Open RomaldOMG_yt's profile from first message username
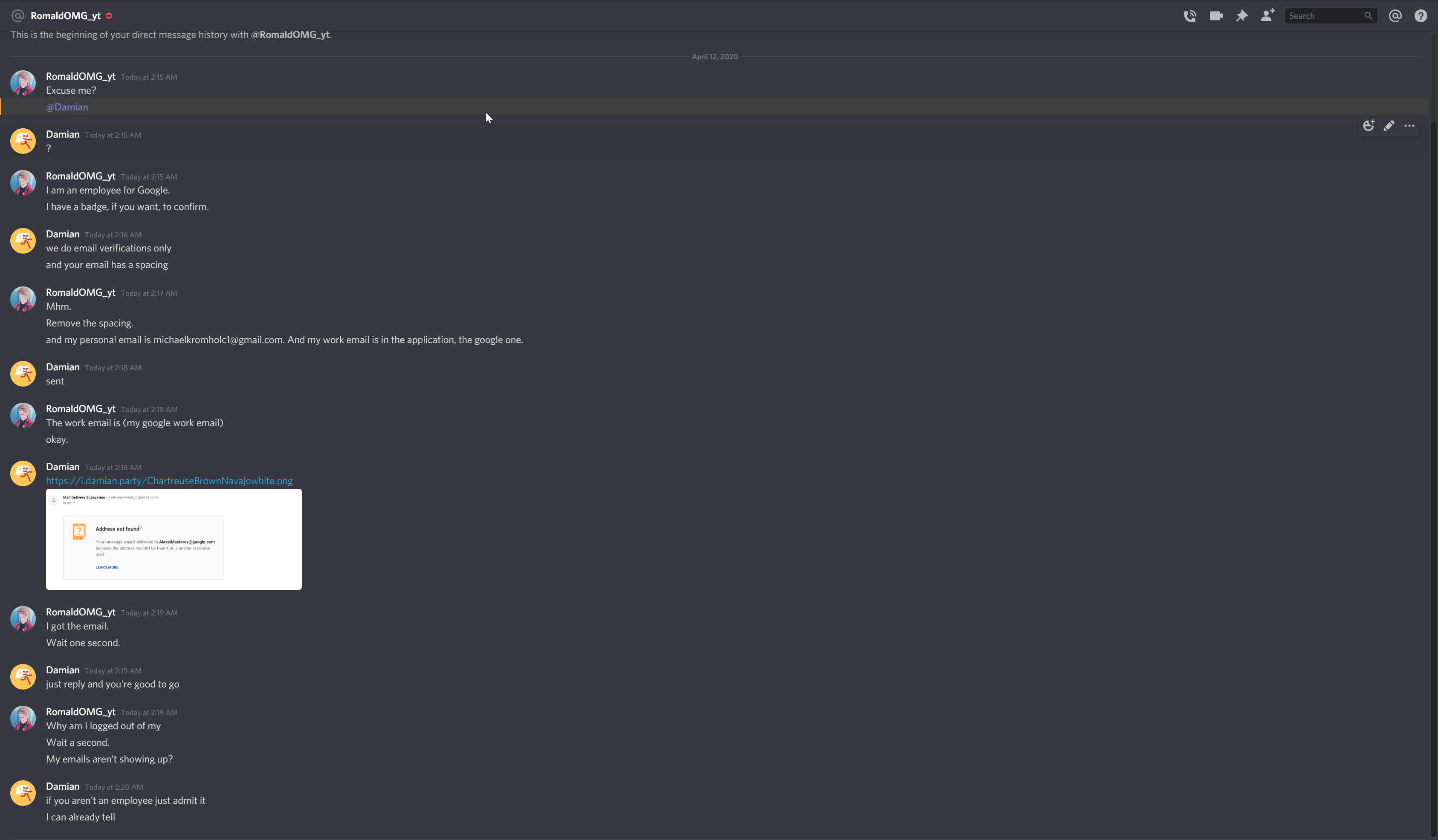The image size is (1438, 840). (x=81, y=76)
